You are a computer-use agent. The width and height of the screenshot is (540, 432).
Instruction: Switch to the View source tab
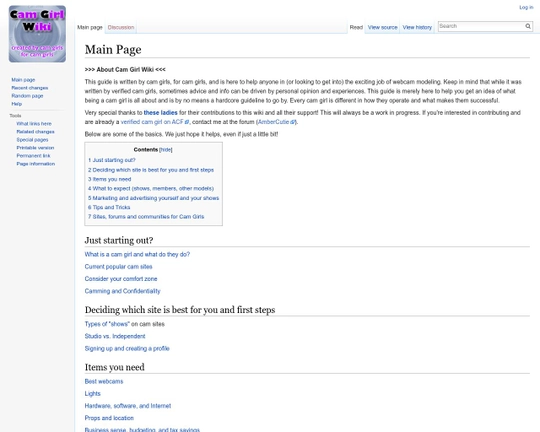point(382,27)
